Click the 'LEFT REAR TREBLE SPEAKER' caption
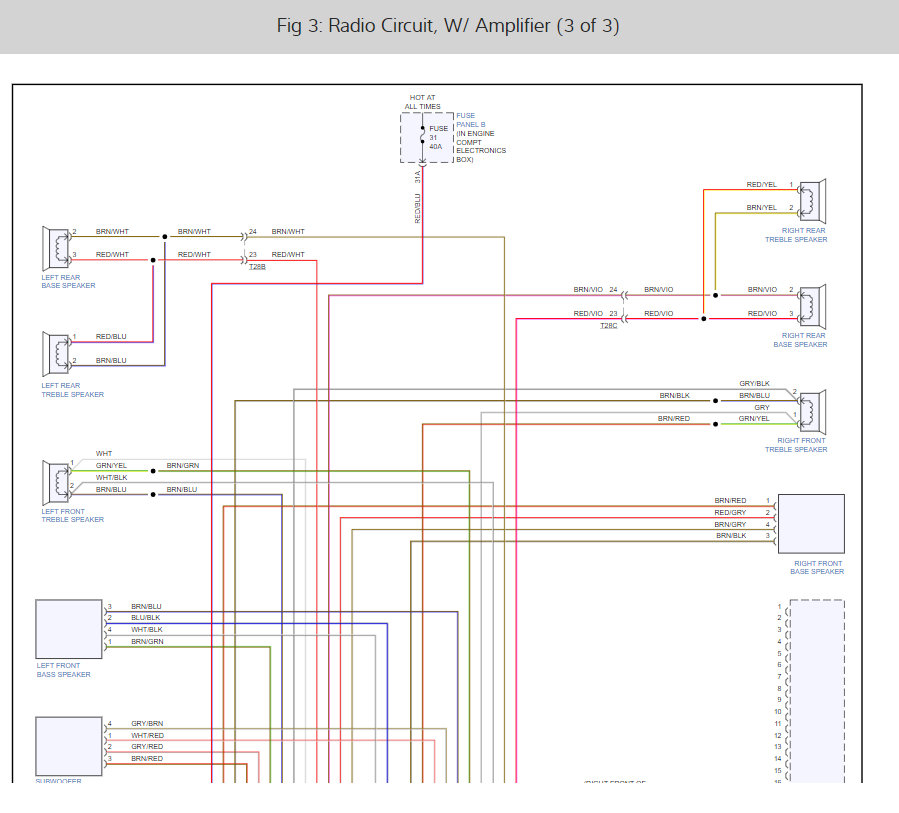The image size is (899, 813). (x=72, y=390)
